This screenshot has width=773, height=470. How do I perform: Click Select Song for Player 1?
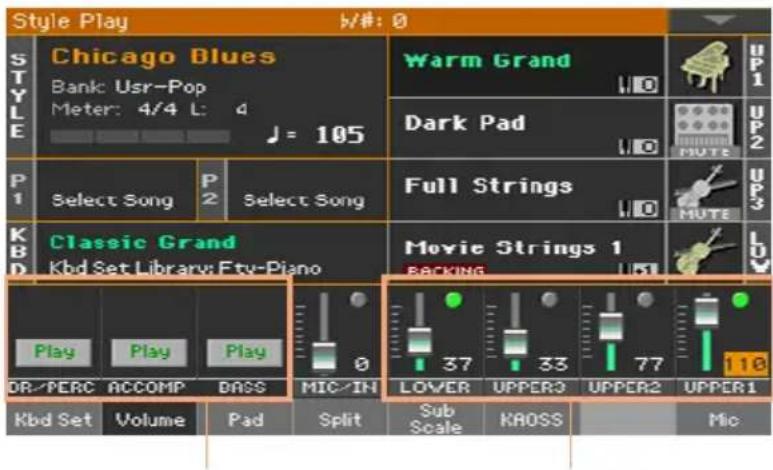pyautogui.click(x=112, y=200)
